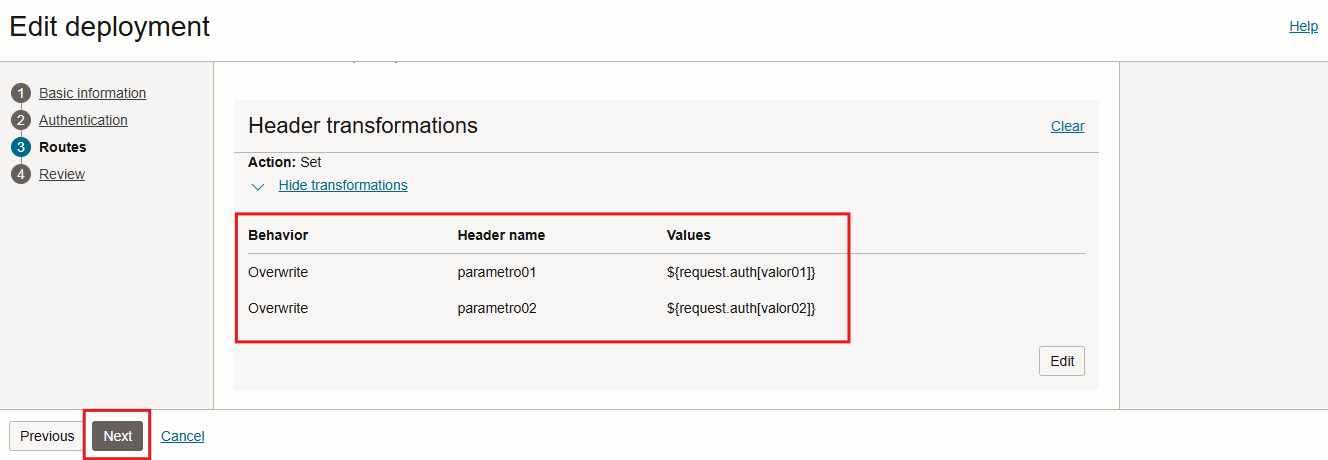The height and width of the screenshot is (460, 1328).
Task: Click the step 3 Routes circle
Action: (20, 147)
